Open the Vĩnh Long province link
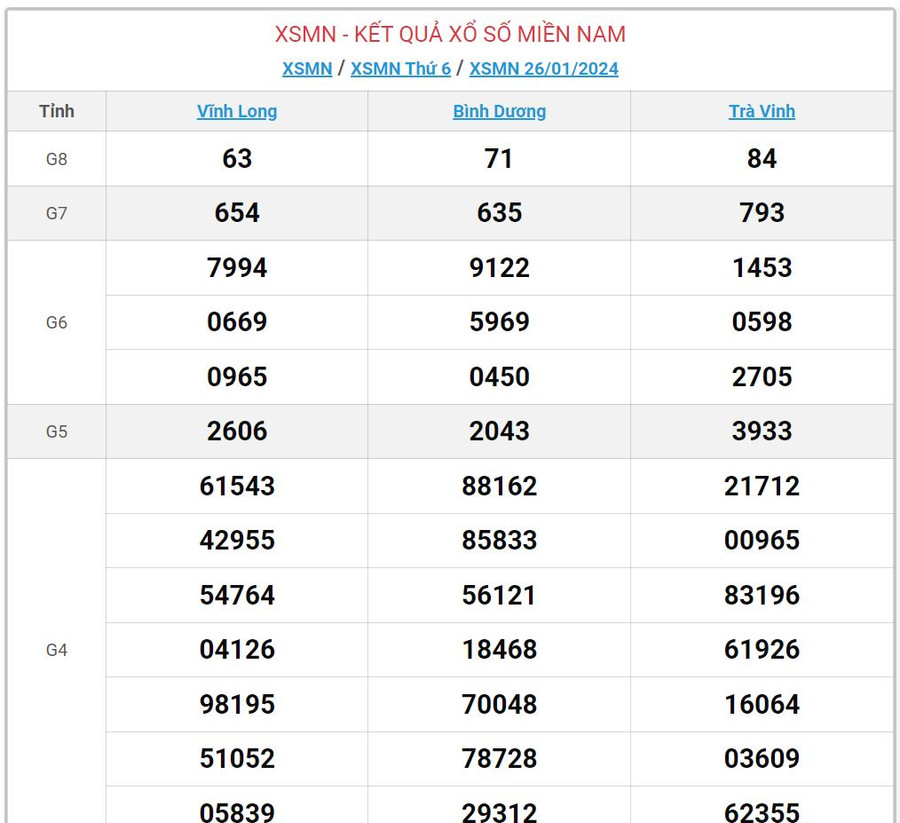This screenshot has width=900, height=823. [237, 111]
